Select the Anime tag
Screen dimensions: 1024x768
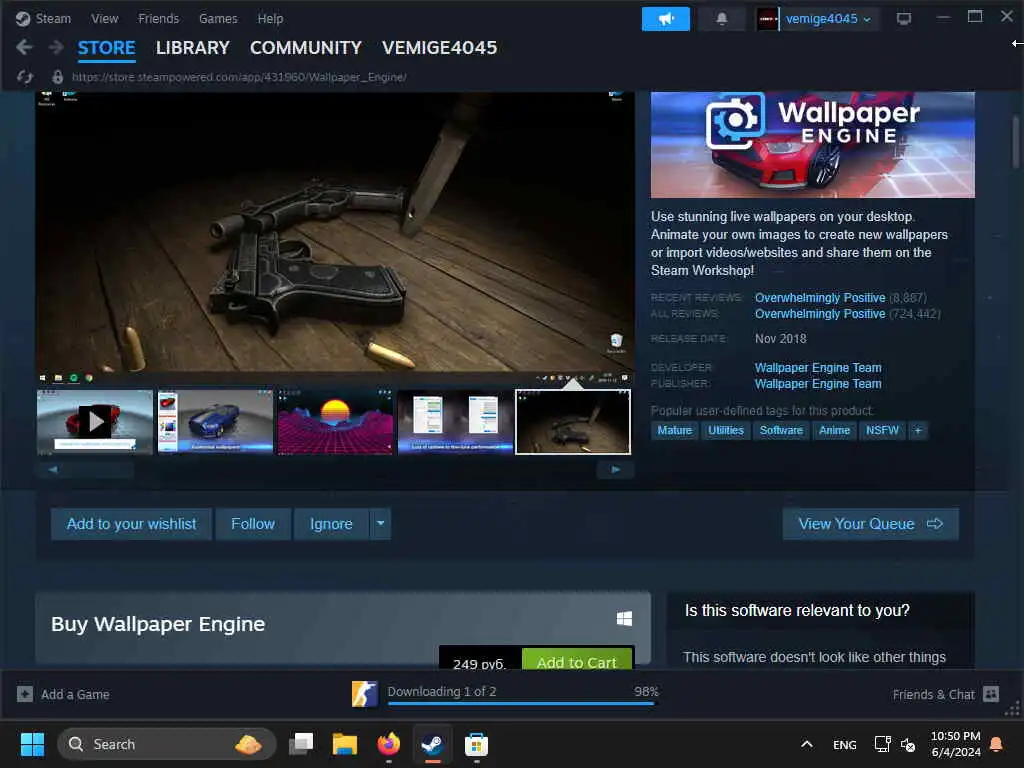[x=834, y=430]
